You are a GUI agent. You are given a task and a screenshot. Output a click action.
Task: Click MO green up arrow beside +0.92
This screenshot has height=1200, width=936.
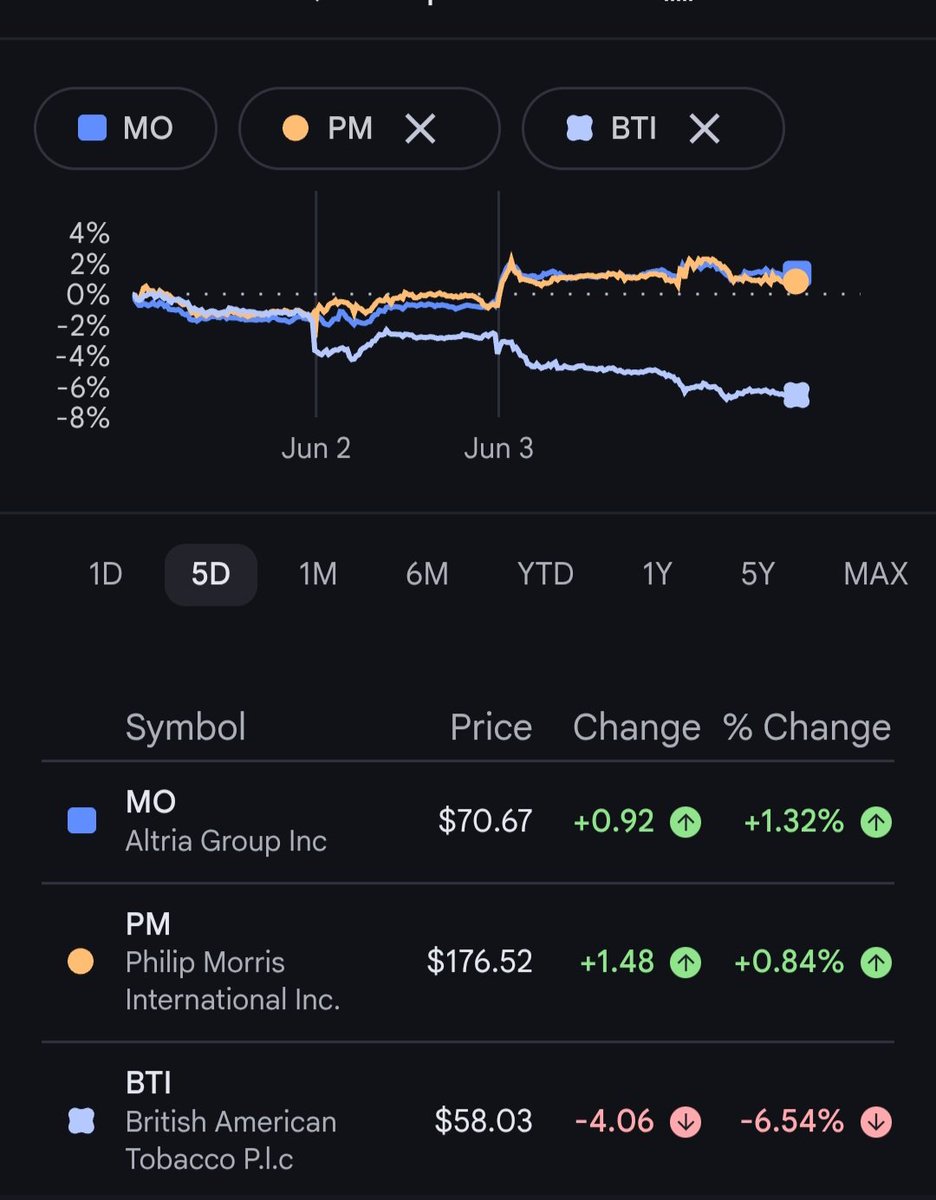pyautogui.click(x=685, y=822)
